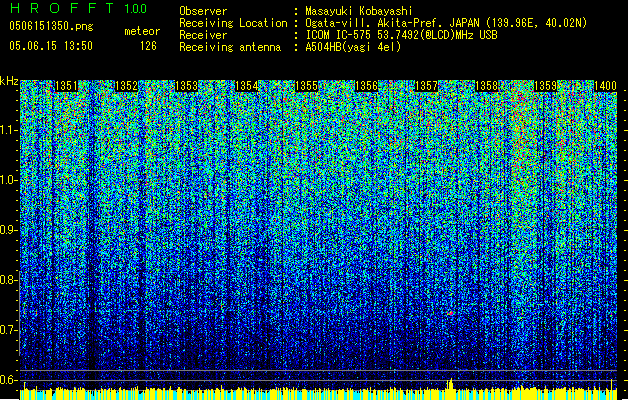Click the kHz axis unit label
The image size is (629, 400).
(x=9, y=81)
